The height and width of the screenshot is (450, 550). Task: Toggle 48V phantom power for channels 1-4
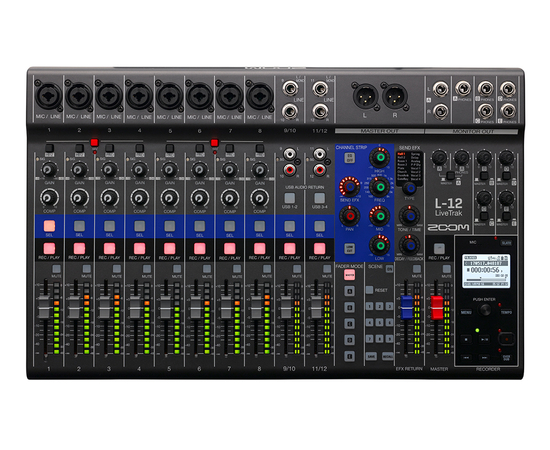tap(94, 142)
